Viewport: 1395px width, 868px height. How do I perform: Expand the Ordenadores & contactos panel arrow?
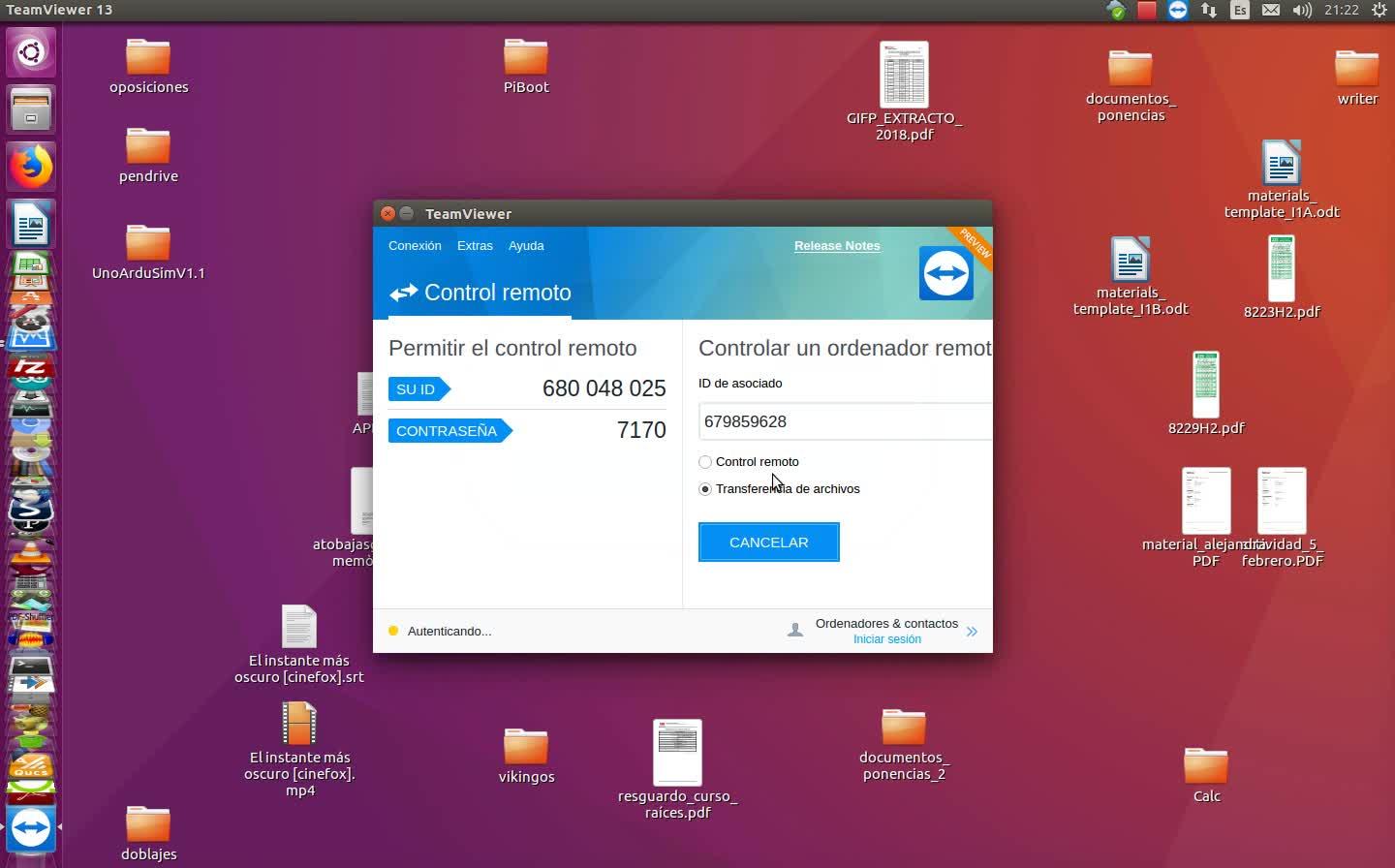pyautogui.click(x=972, y=632)
